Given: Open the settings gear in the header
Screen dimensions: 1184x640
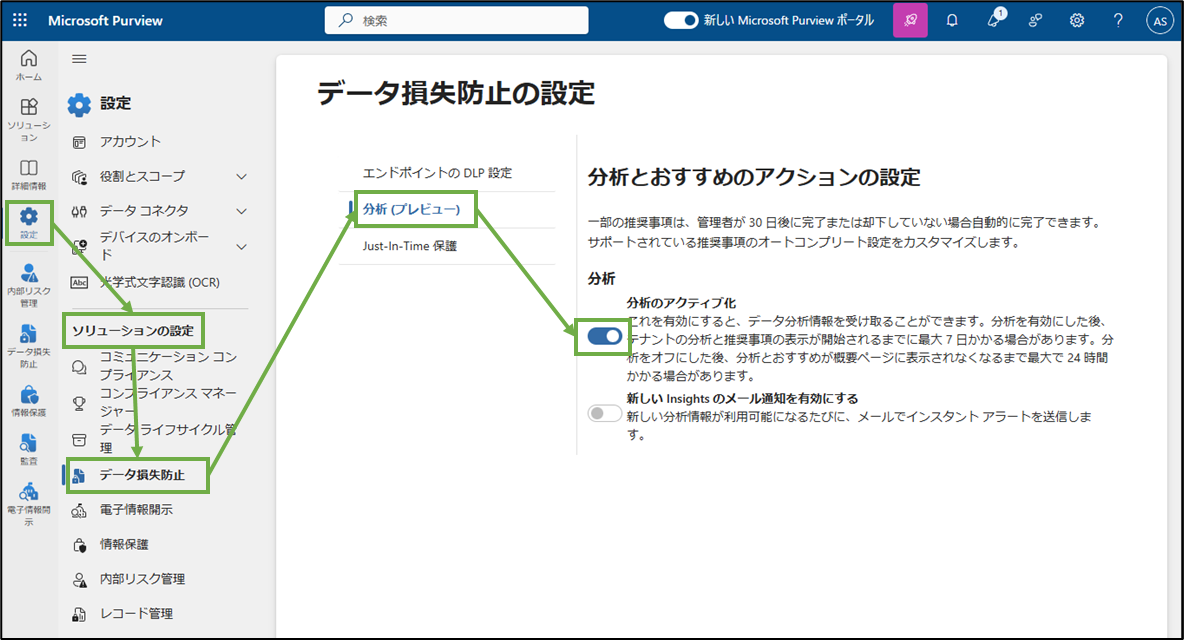Looking at the screenshot, I should (1077, 20).
